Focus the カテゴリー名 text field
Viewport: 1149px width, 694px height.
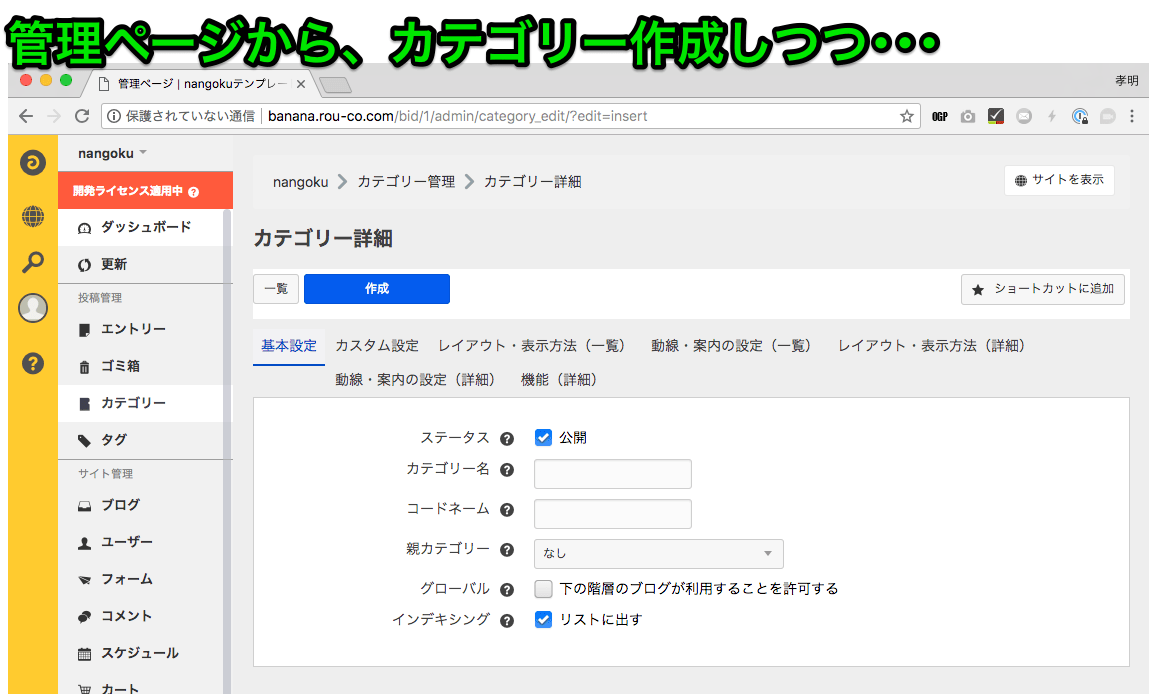(613, 474)
